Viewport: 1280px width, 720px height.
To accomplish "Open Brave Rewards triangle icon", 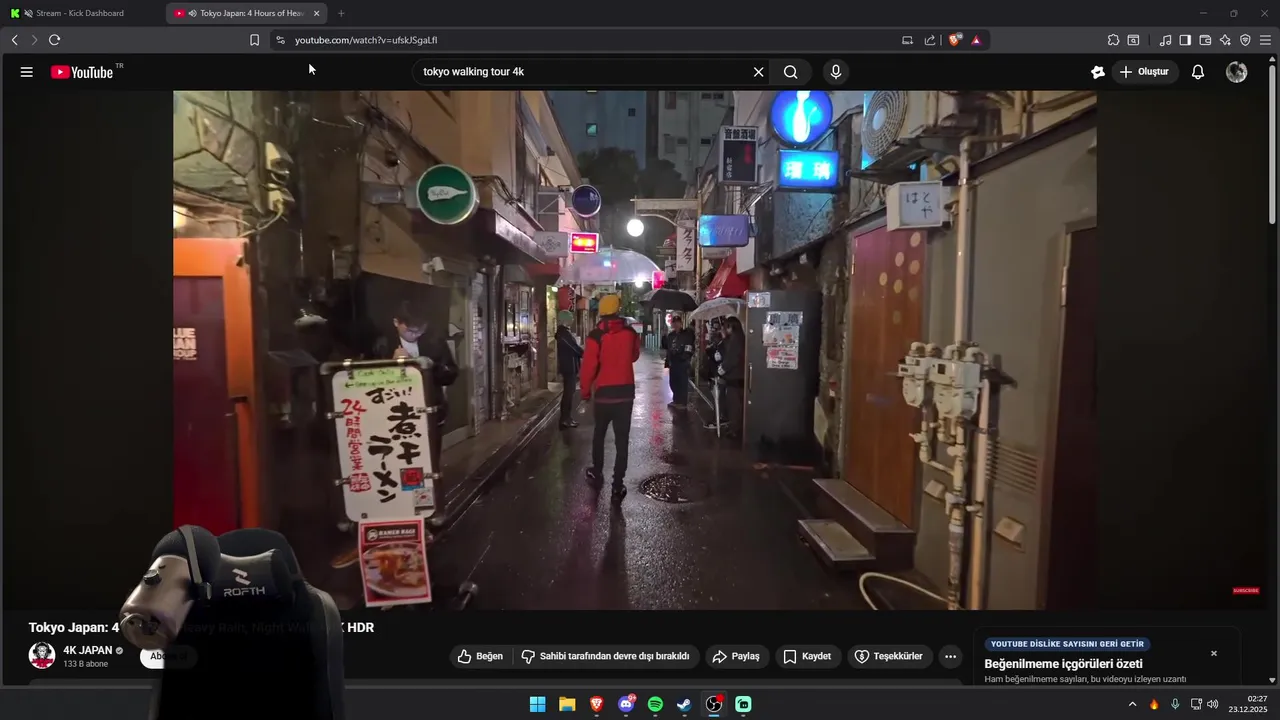I will tap(976, 40).
